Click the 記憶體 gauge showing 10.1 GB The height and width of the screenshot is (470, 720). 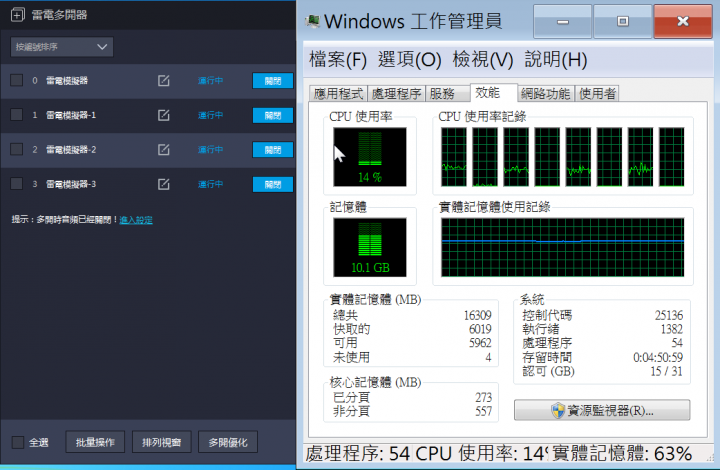tap(370, 247)
